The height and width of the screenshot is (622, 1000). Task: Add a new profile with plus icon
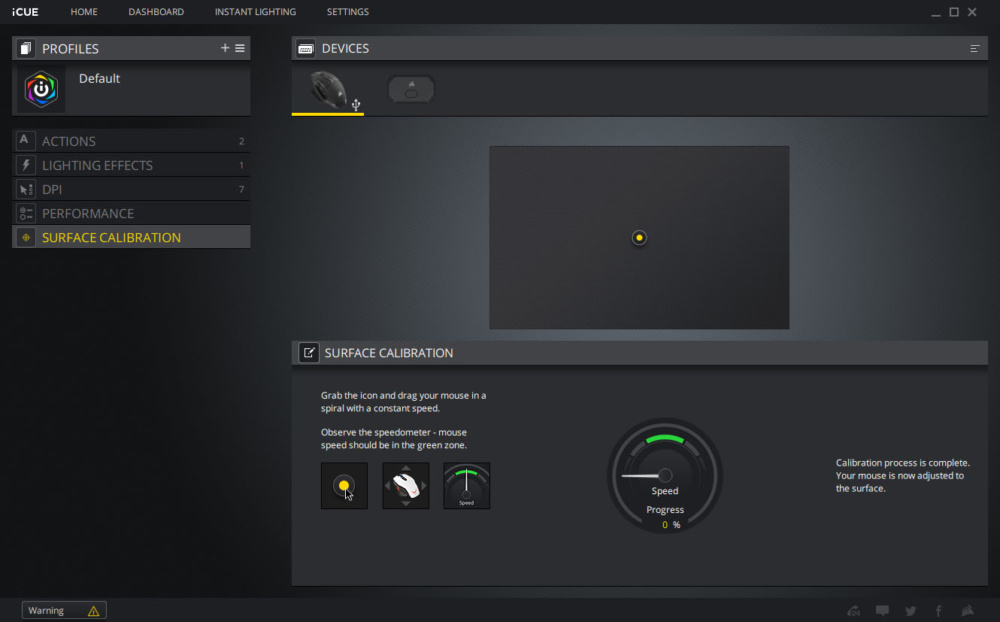[x=224, y=48]
